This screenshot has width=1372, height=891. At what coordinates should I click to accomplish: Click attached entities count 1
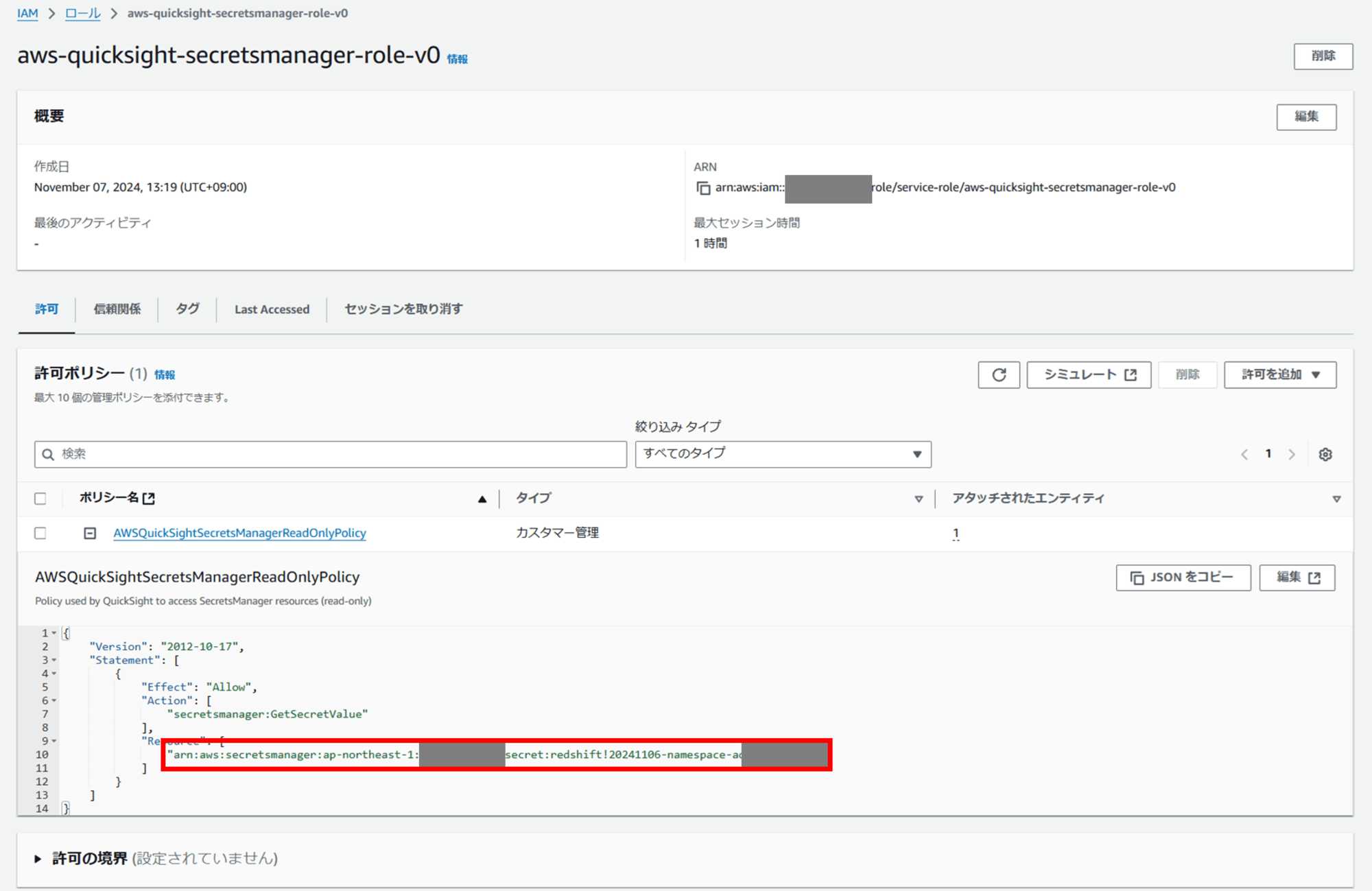tap(956, 533)
